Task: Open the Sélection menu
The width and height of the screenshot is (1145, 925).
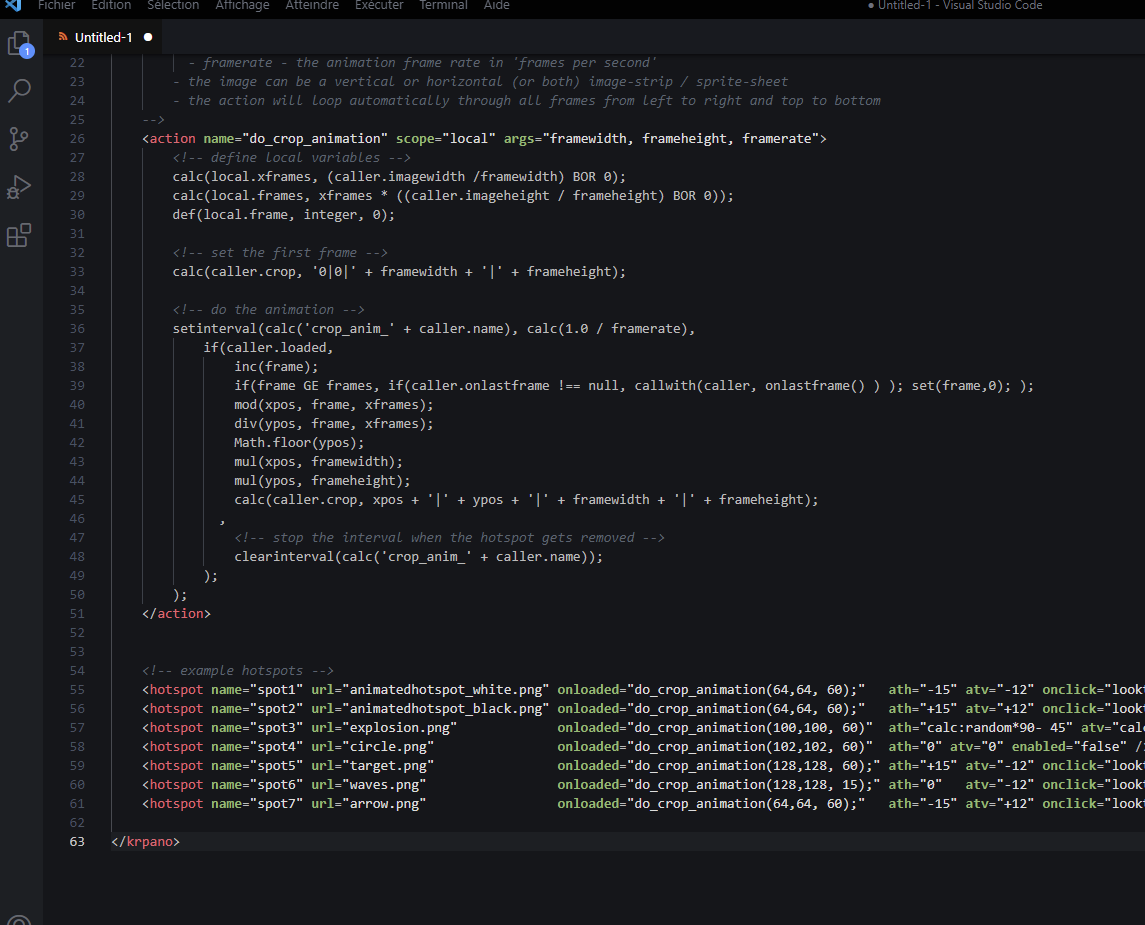Action: [173, 5]
